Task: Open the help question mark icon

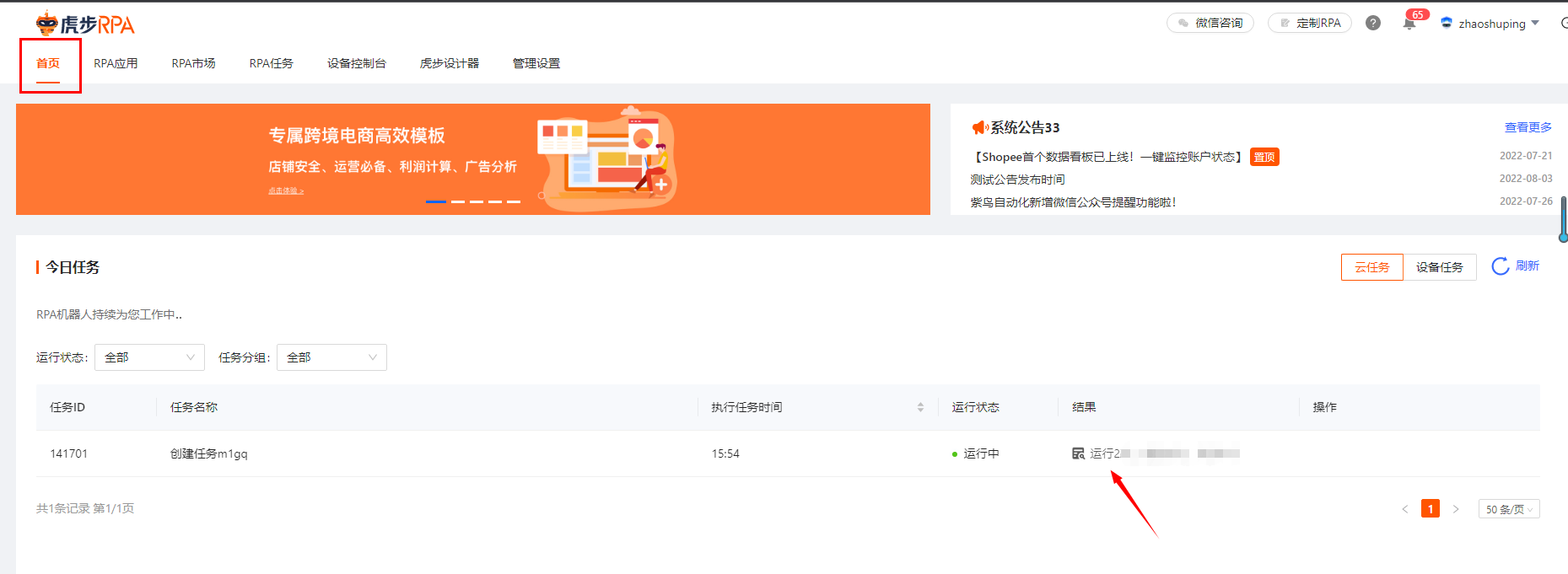Action: [1373, 23]
